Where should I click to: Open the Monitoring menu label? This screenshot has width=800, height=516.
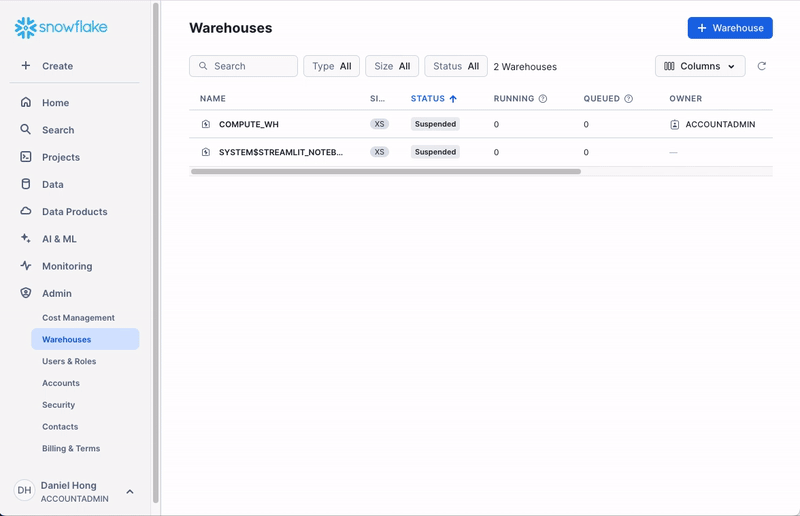[67, 266]
